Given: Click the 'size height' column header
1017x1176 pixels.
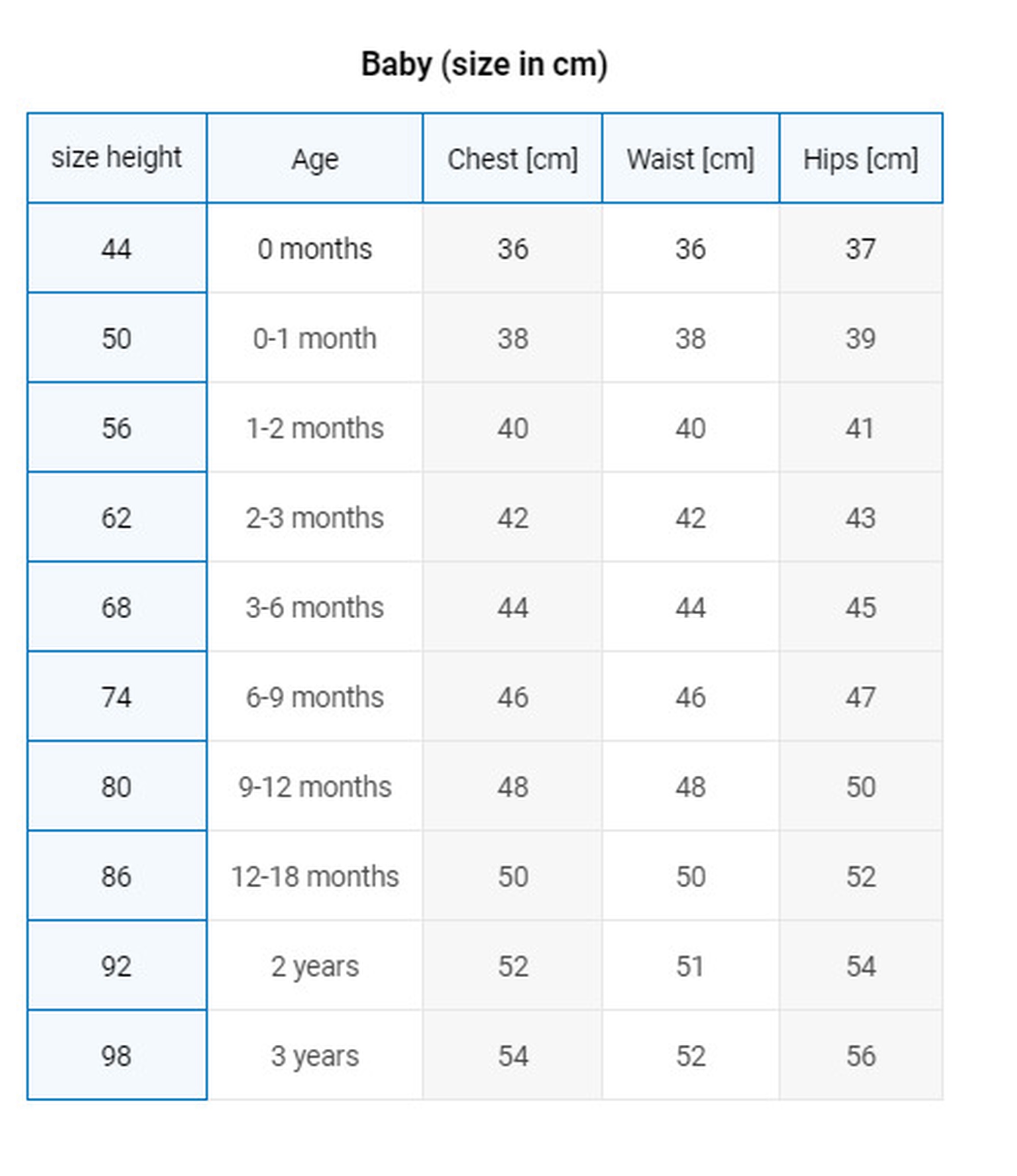Looking at the screenshot, I should pos(116,158).
